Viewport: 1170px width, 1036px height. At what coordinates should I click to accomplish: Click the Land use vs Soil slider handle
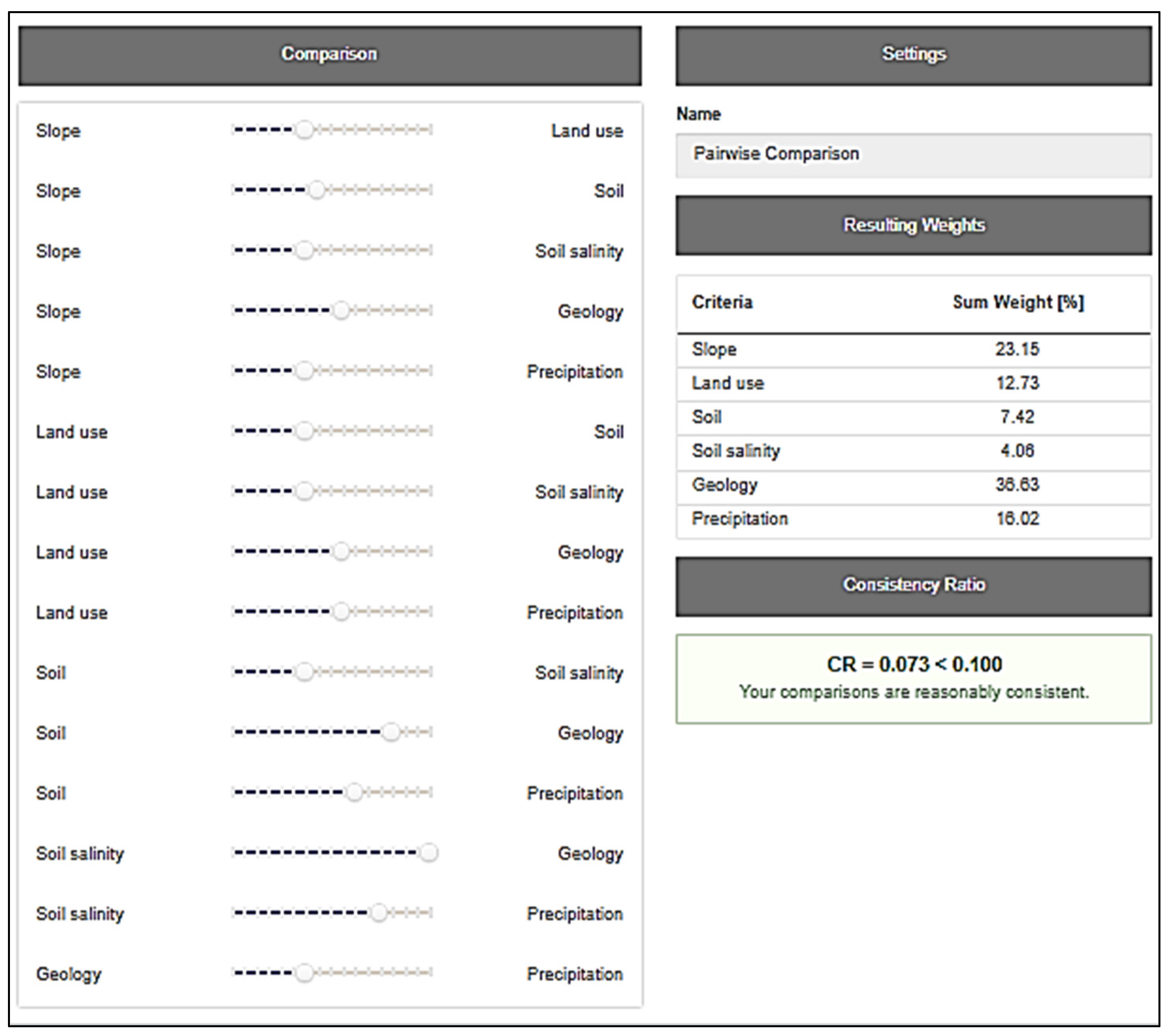(305, 430)
